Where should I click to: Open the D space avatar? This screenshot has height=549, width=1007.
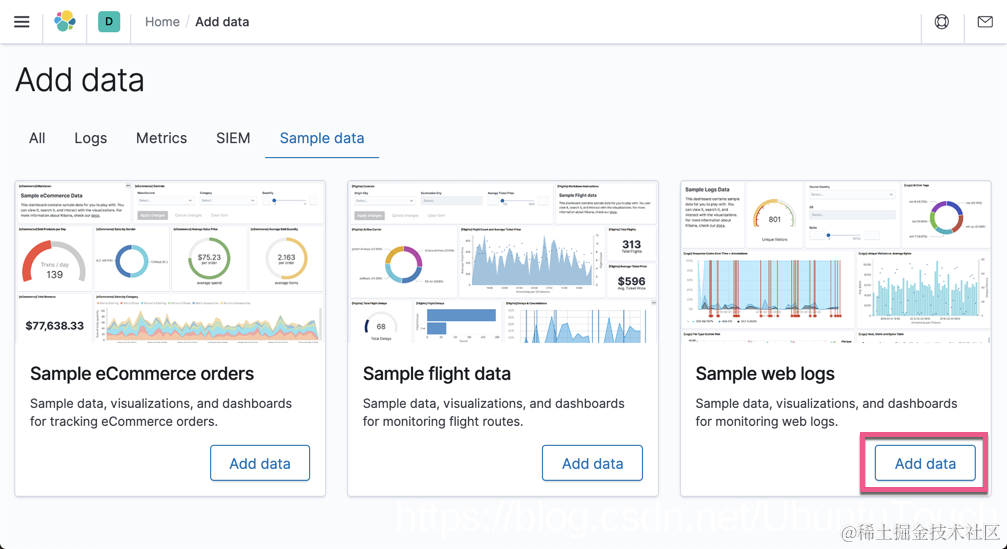pos(109,22)
